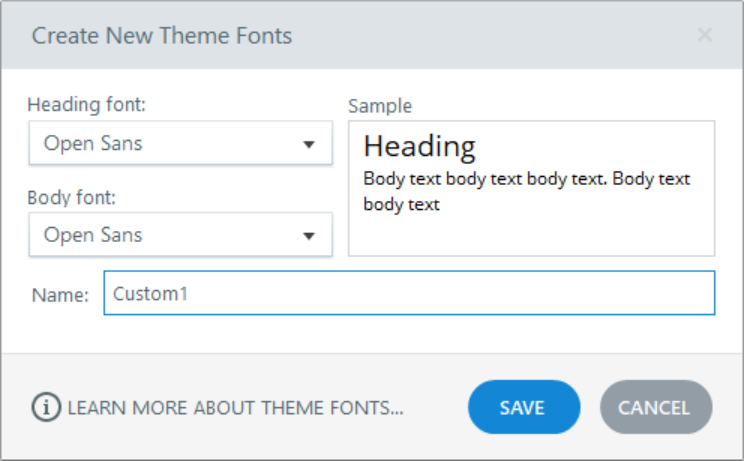Close the Create New Theme Fonts dialog
The image size is (744, 461).
click(x=704, y=36)
